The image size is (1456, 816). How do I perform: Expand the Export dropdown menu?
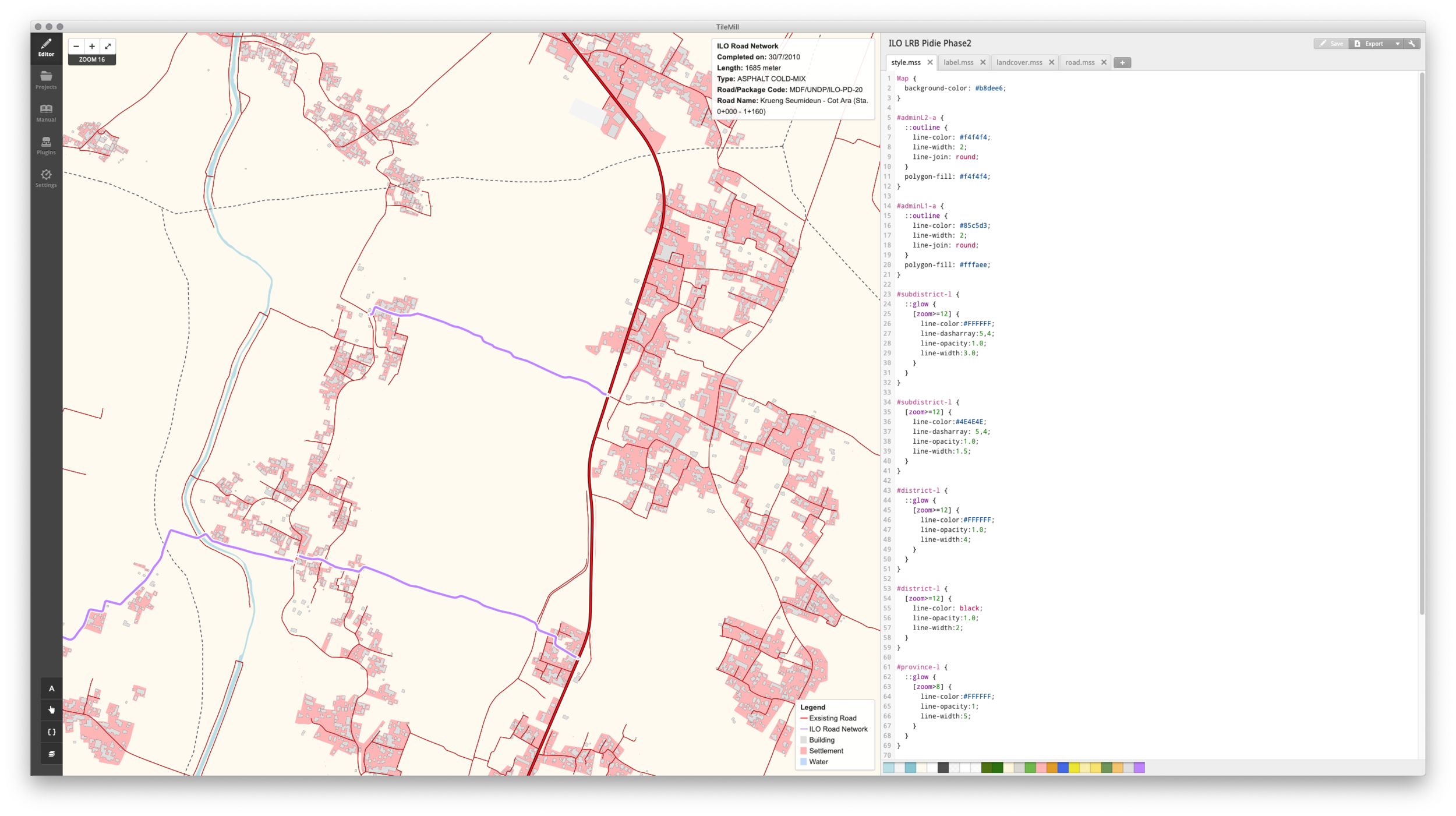click(1397, 44)
